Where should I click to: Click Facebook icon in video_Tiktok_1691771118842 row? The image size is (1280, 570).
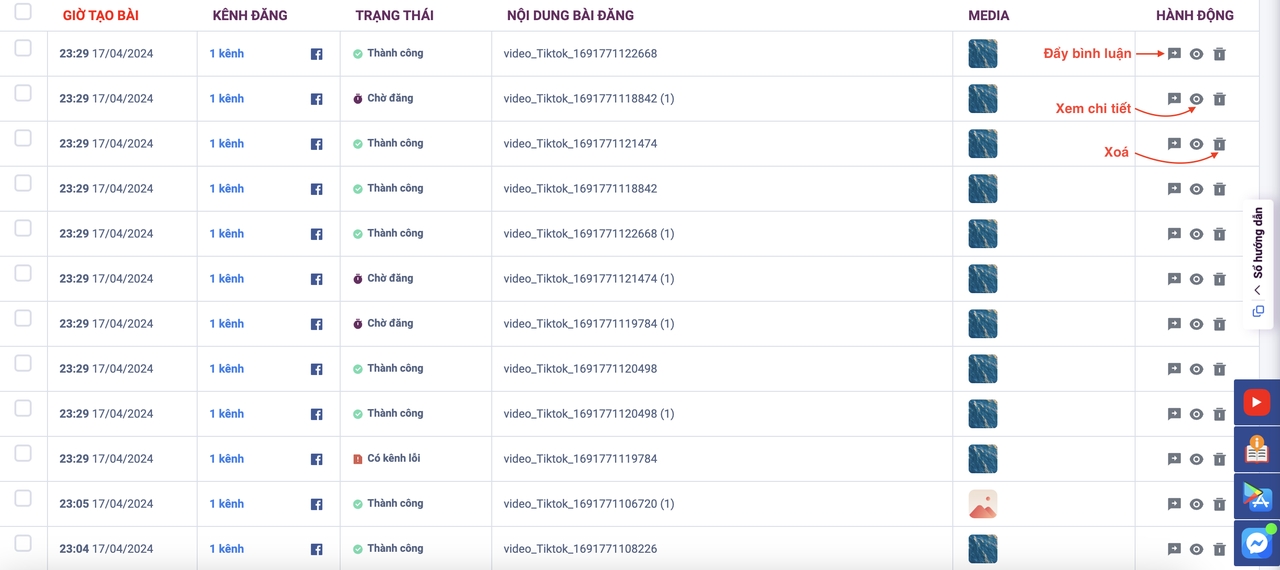point(316,189)
